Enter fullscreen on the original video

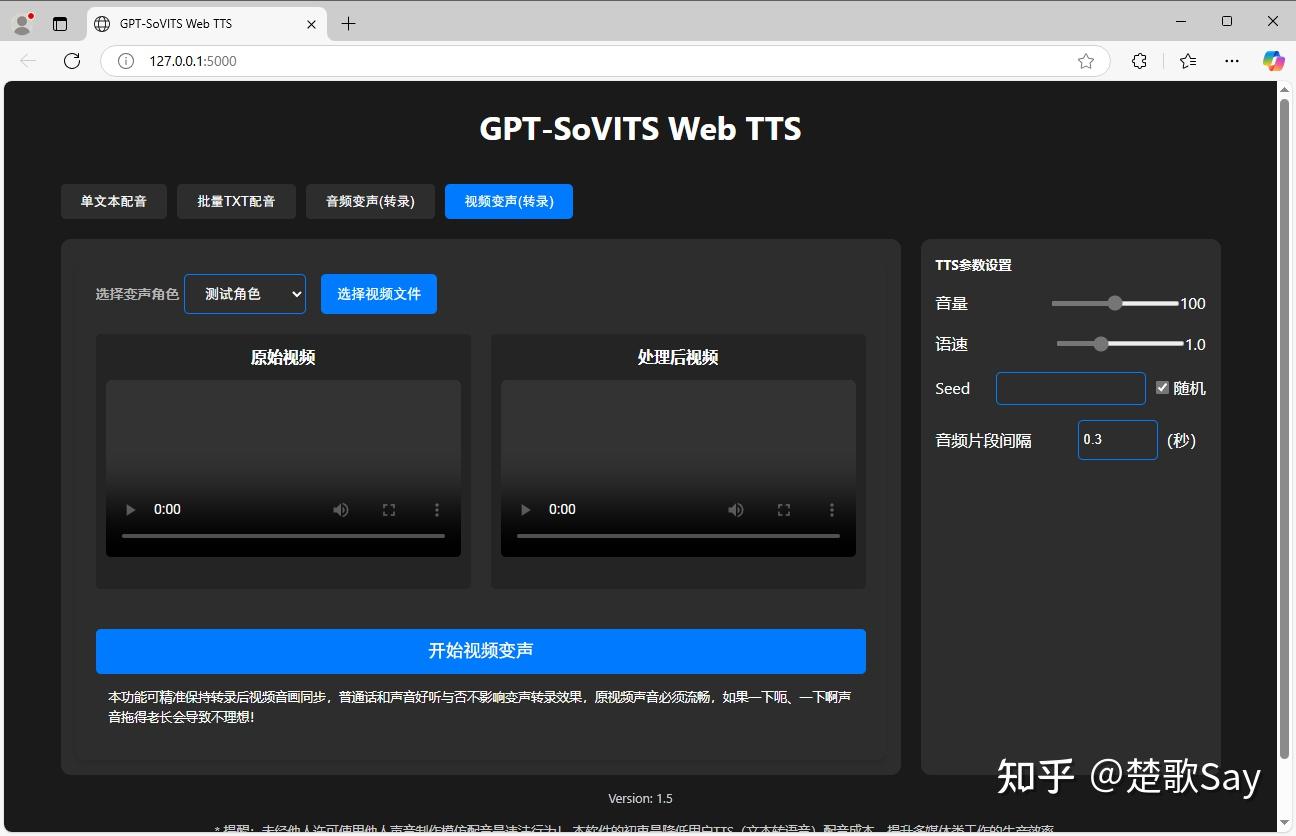388,509
